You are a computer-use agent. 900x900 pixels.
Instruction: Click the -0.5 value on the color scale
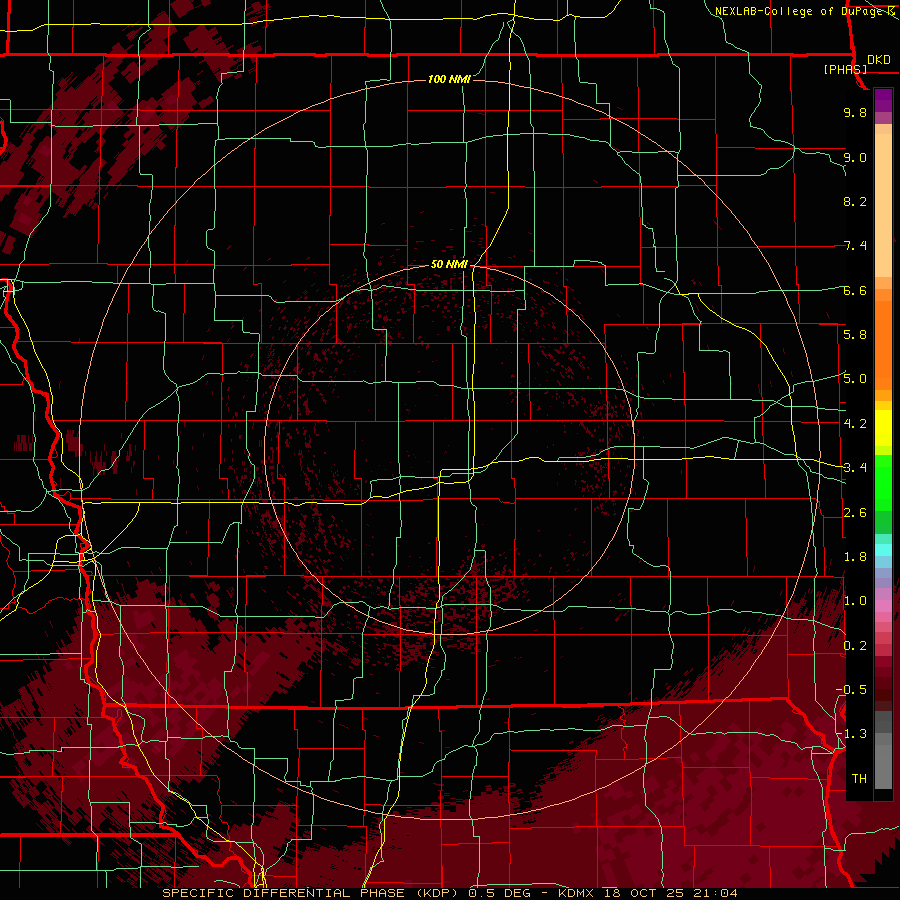851,689
